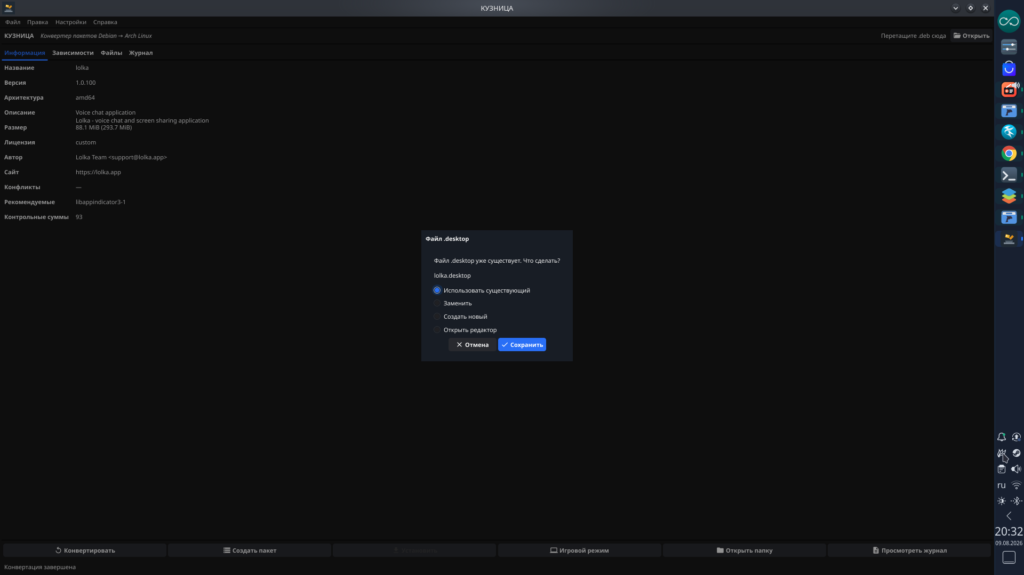Click the size value '88.1 MiB (293.7 MiB)'

point(103,127)
